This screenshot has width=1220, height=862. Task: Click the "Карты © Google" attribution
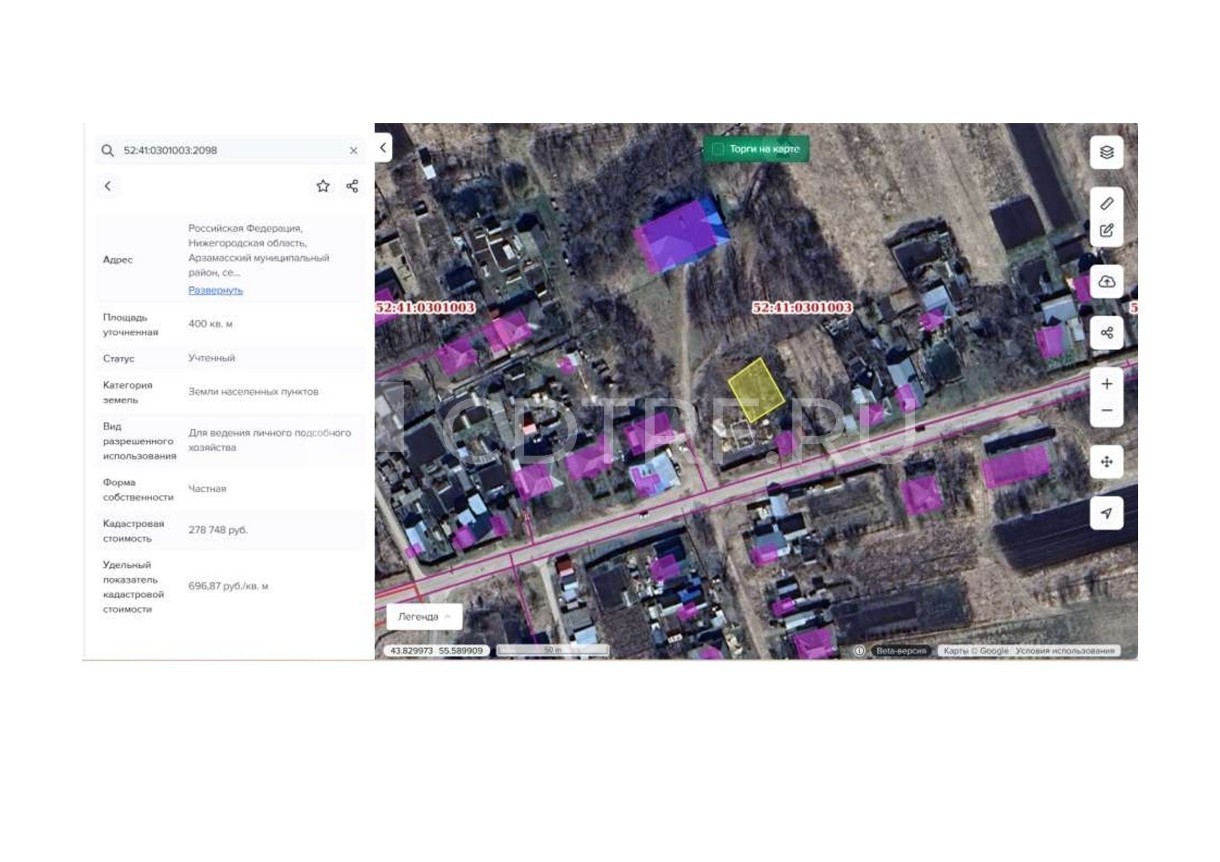[976, 651]
